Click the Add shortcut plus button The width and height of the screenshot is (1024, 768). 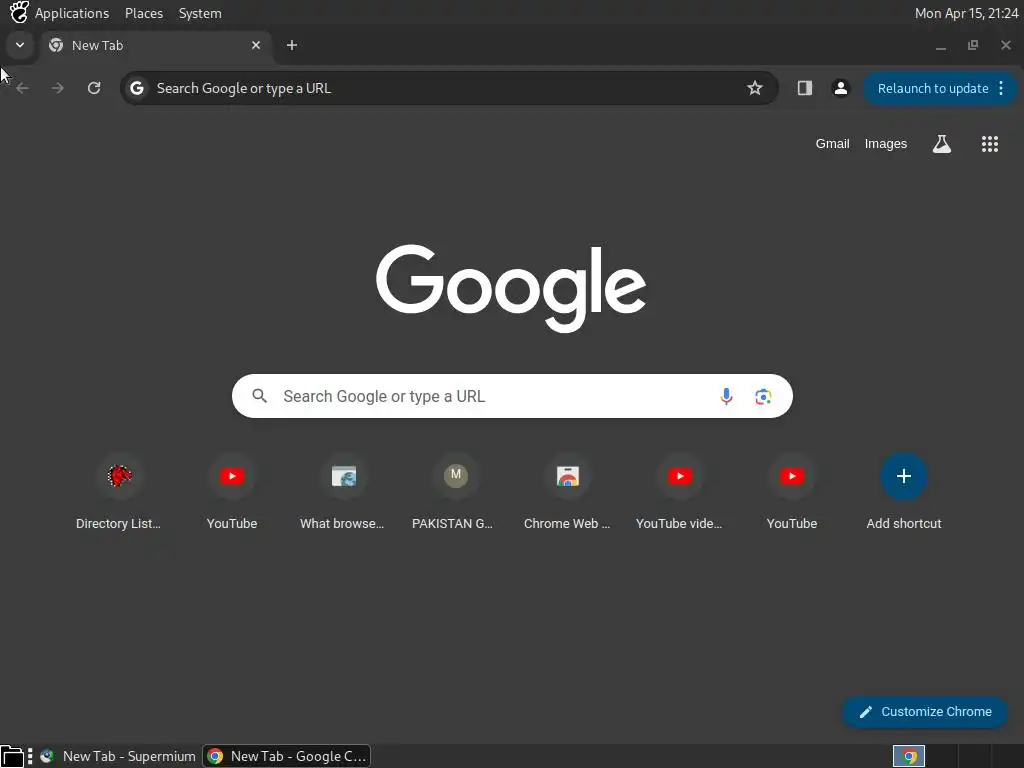click(x=904, y=476)
